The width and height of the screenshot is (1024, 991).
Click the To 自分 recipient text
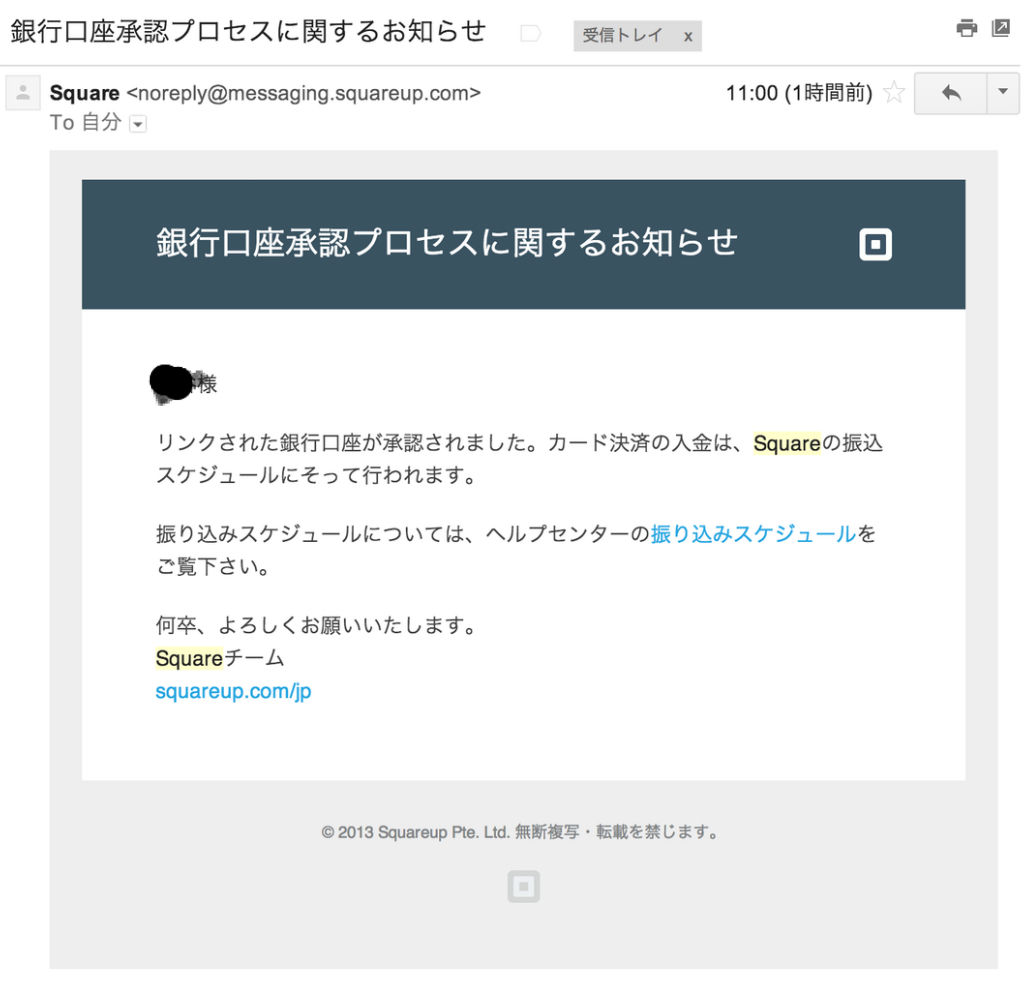pos(86,122)
